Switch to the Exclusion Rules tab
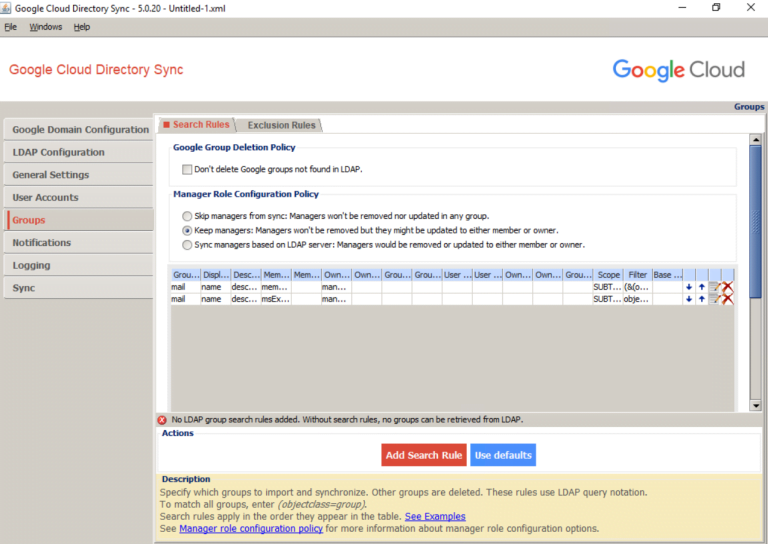Image resolution: width=768 pixels, height=544 pixels. point(281,125)
